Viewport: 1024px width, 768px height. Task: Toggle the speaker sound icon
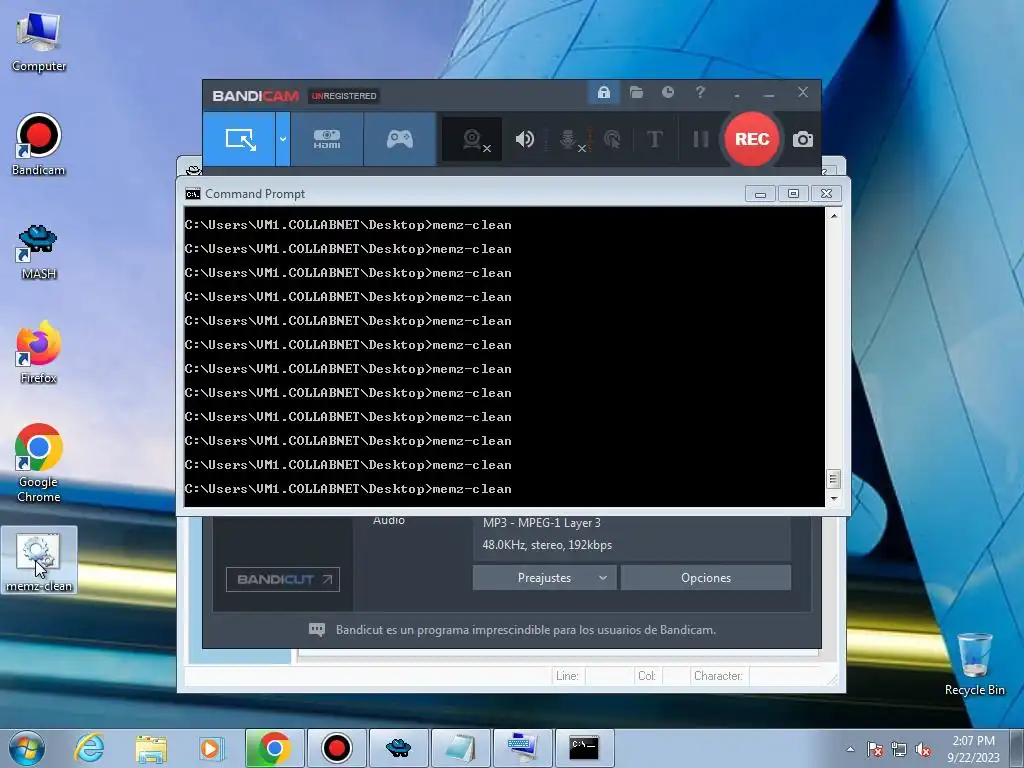(x=524, y=139)
